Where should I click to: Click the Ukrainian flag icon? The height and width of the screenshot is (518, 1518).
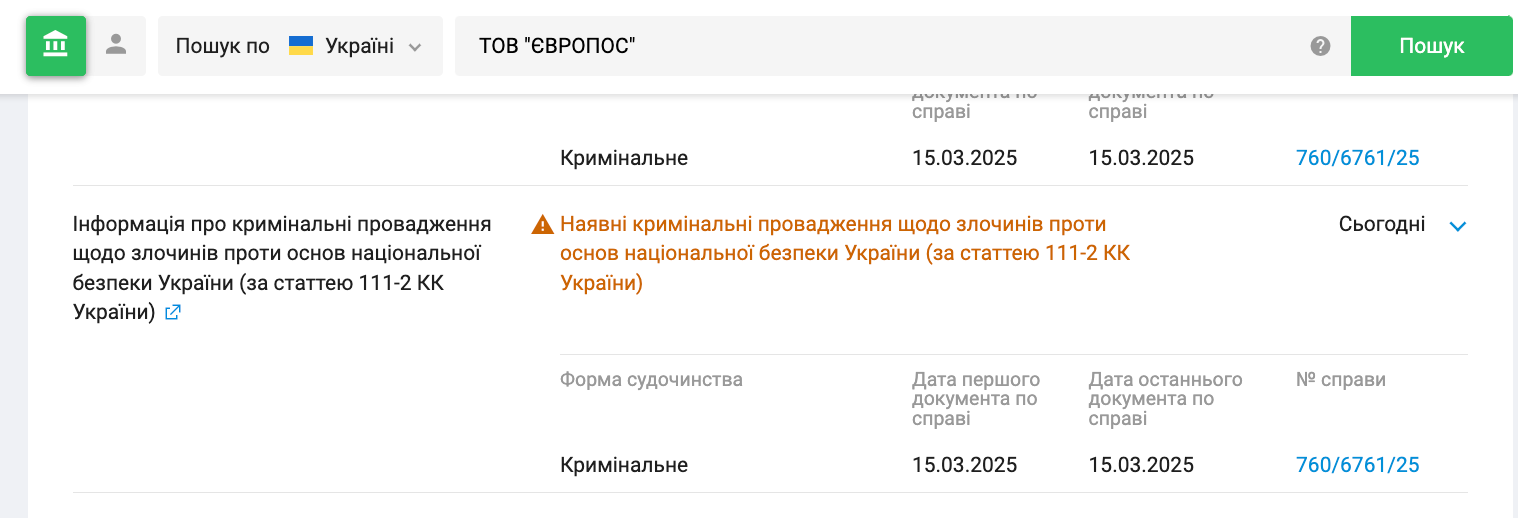pyautogui.click(x=301, y=45)
